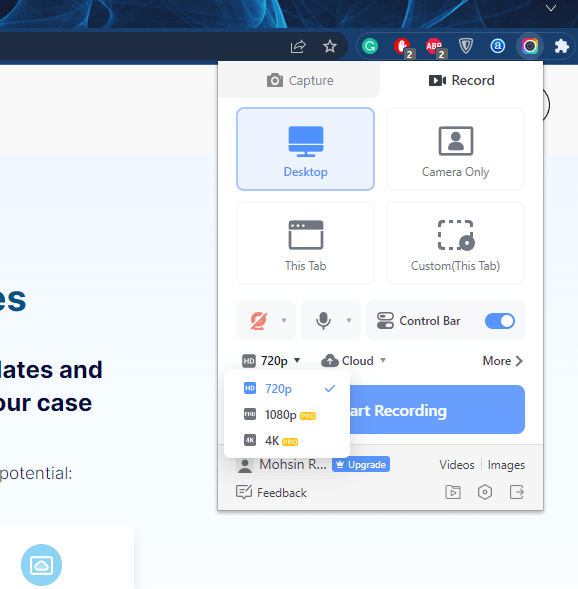Click the sign out icon
Image resolution: width=578 pixels, height=589 pixels.
click(517, 492)
